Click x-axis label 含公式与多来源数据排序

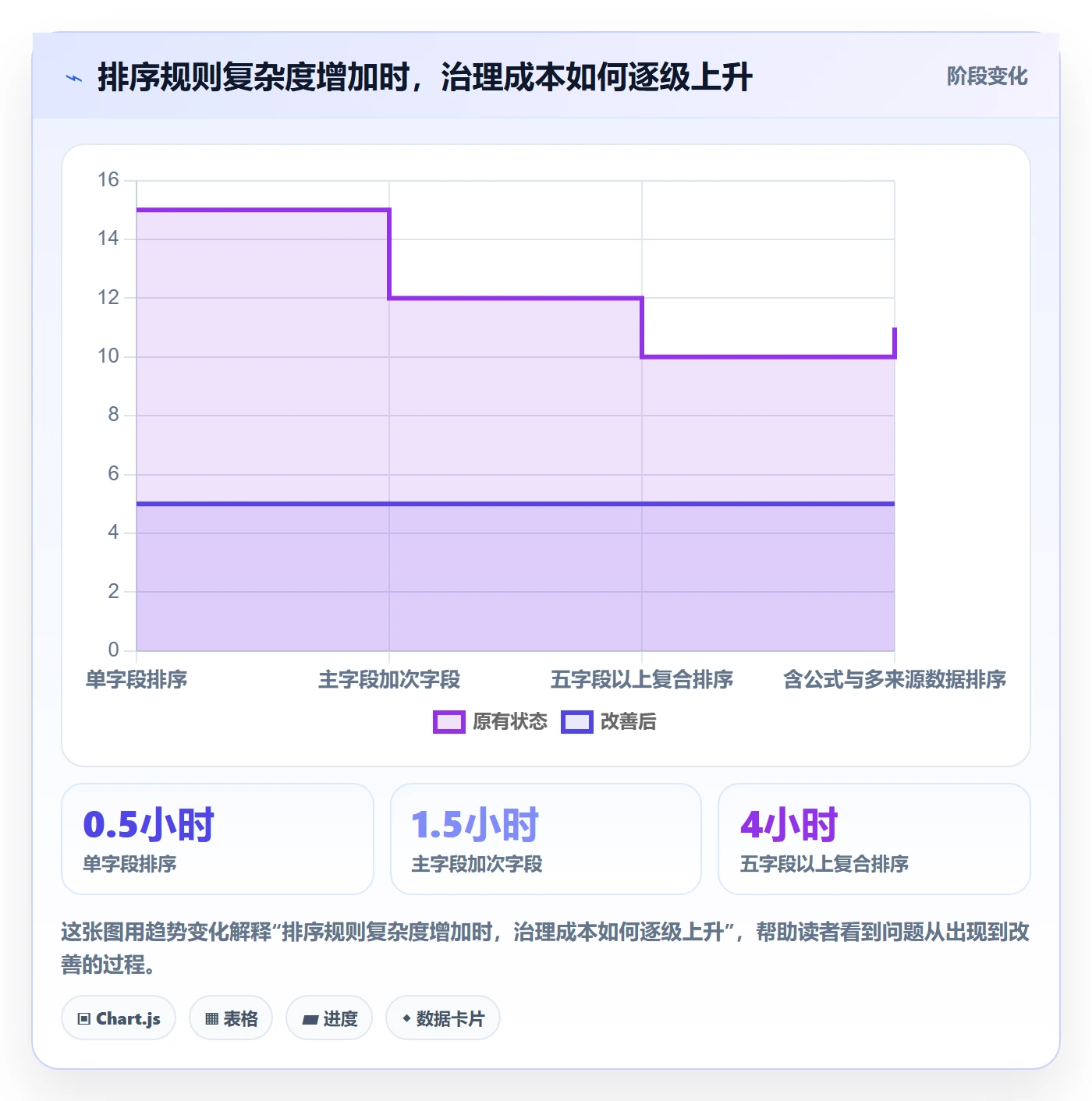(x=895, y=680)
